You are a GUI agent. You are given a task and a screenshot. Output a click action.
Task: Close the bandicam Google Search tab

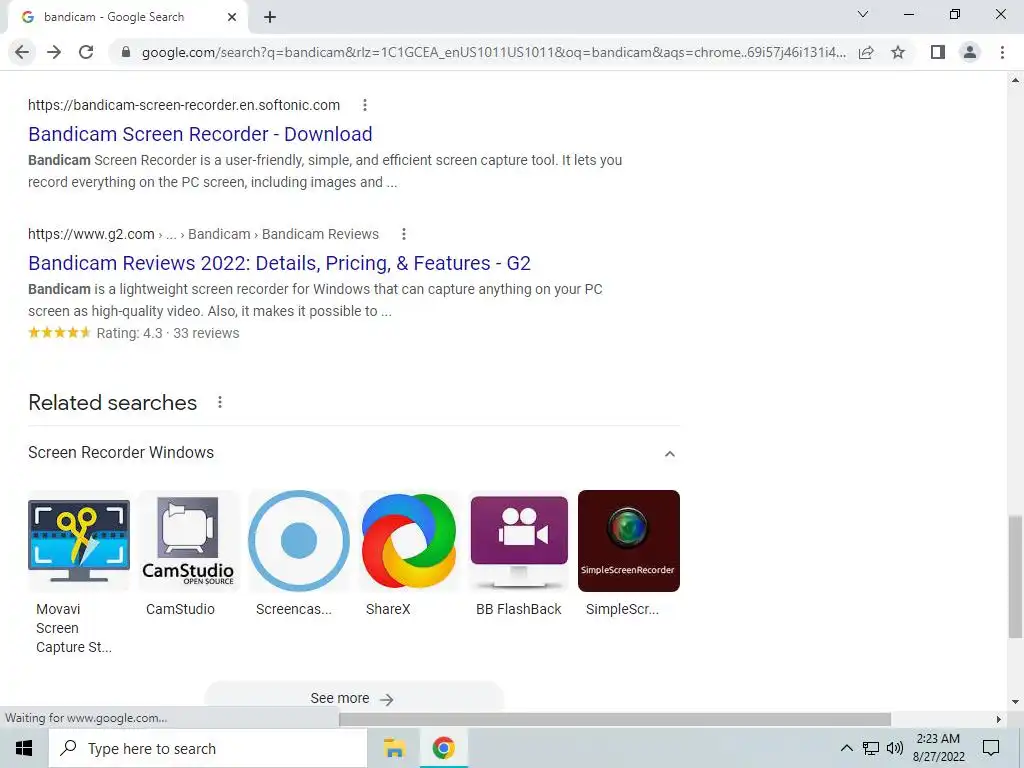point(232,18)
